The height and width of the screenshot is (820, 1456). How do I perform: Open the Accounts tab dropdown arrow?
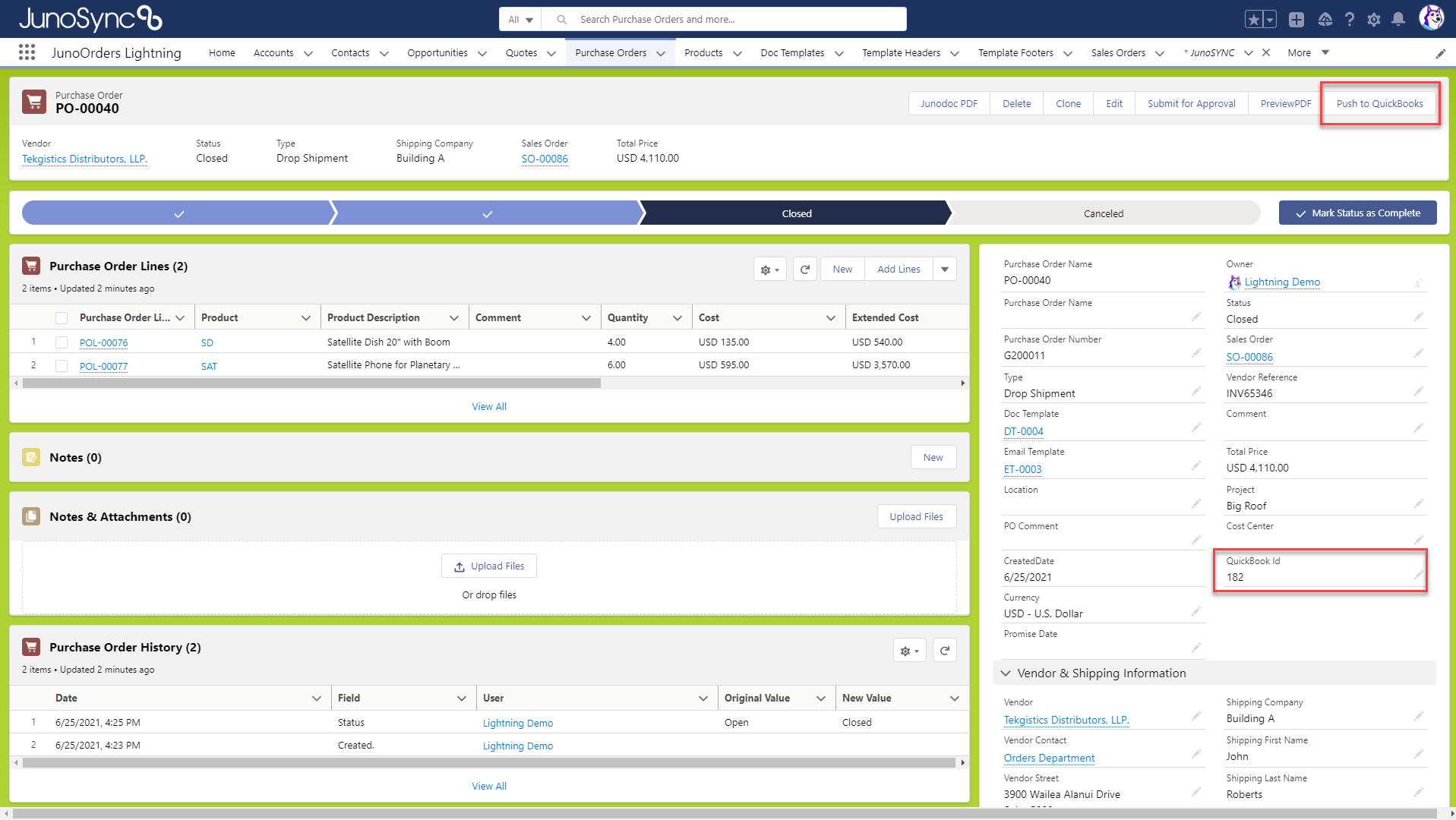click(x=308, y=53)
